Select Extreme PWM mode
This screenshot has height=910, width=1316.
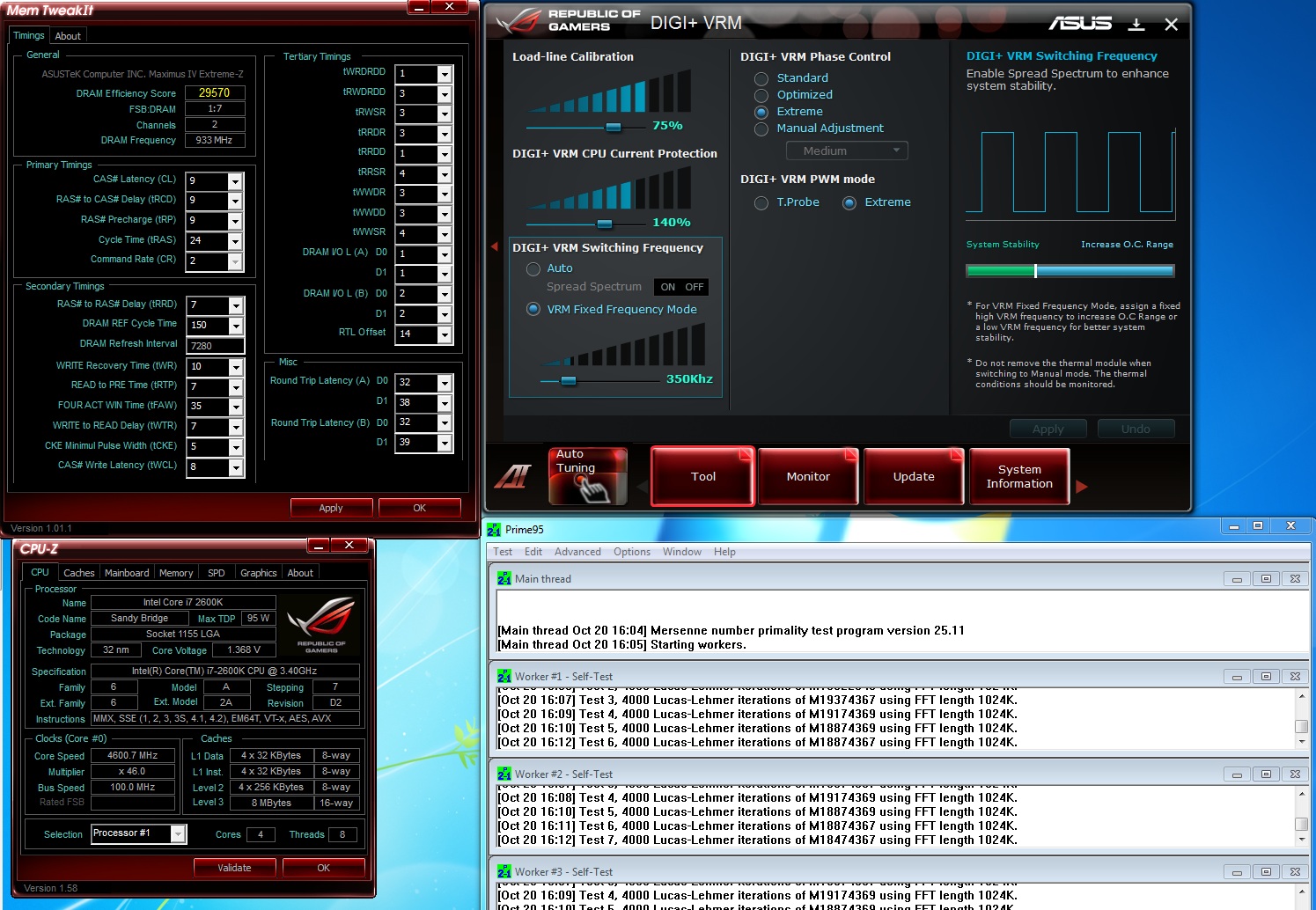coord(849,202)
